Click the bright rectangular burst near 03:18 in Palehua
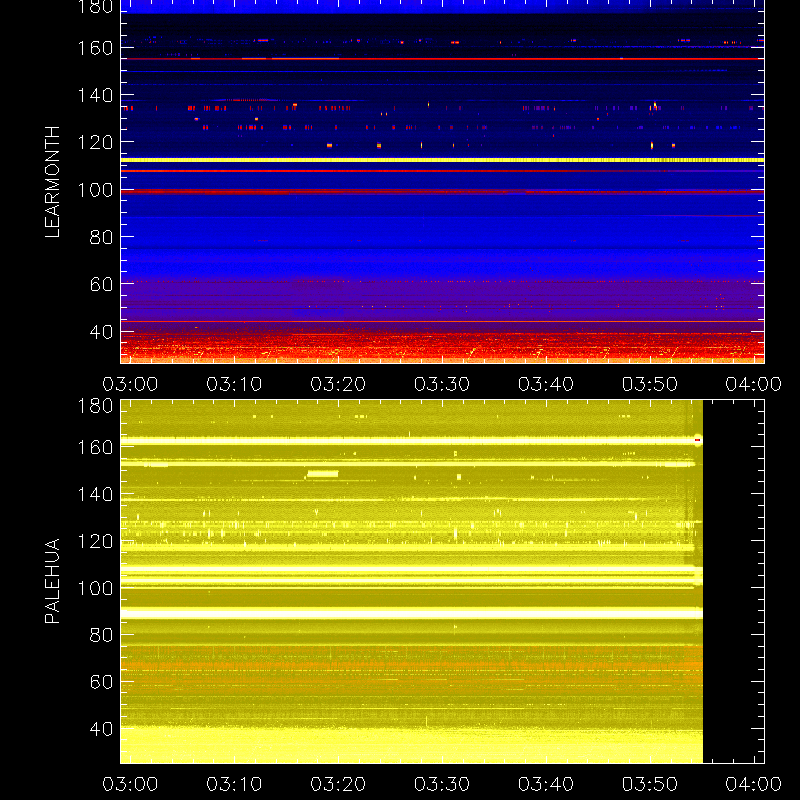The image size is (800, 800). click(322, 473)
